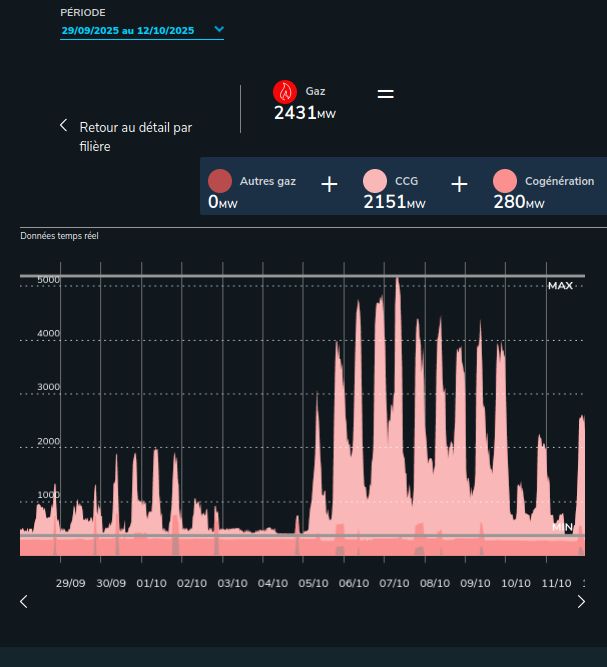Click the Cogénération label

point(559,181)
